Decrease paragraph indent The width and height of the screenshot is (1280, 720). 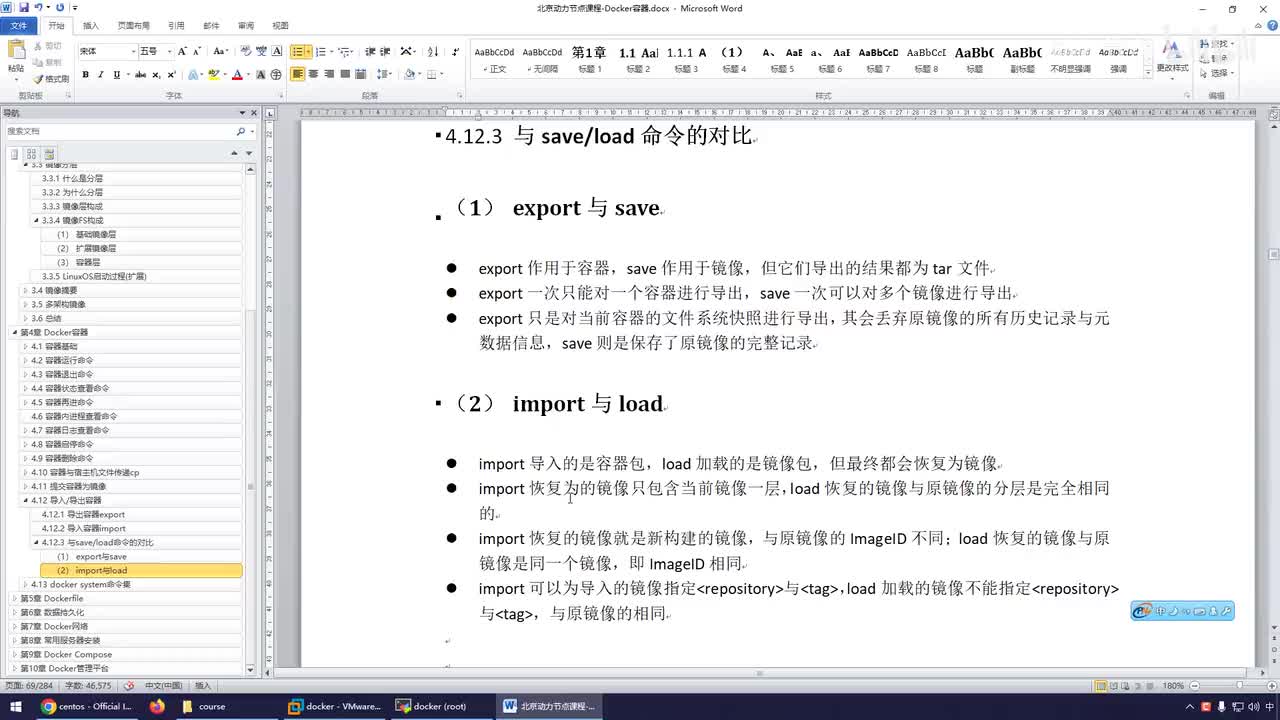click(x=370, y=51)
